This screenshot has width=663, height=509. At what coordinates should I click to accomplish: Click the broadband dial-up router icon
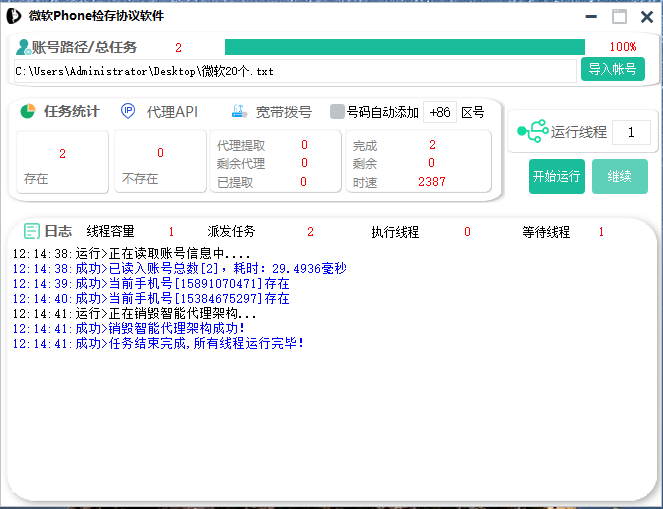point(238,111)
